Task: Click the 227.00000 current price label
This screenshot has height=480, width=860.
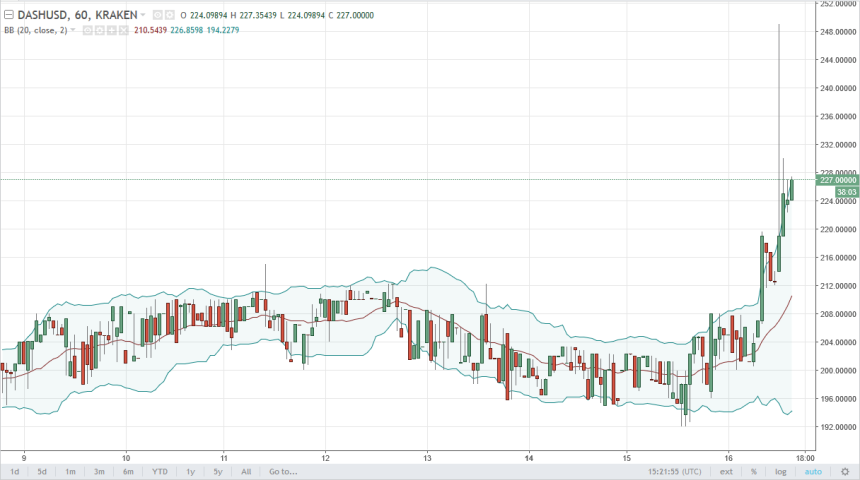Action: coord(837,180)
